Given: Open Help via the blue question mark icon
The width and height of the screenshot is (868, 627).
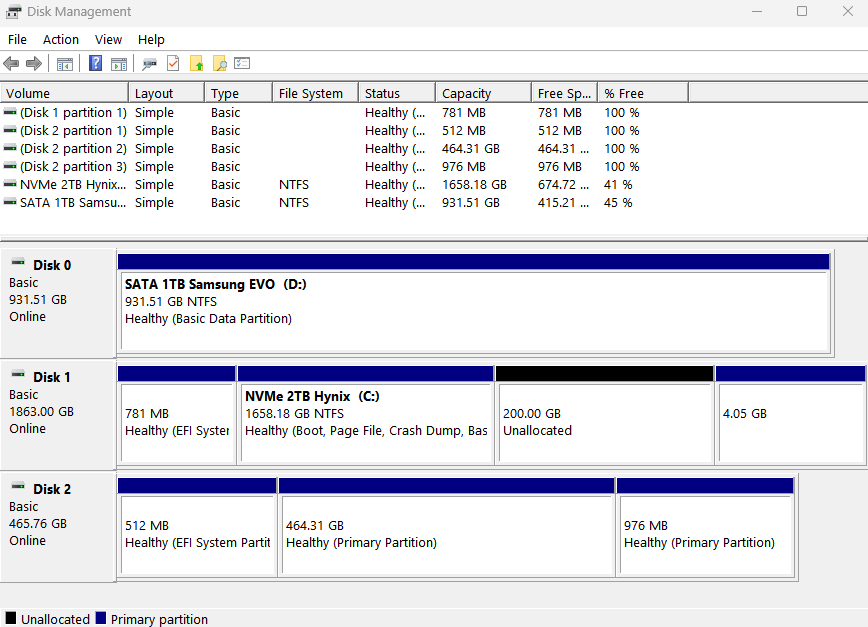Looking at the screenshot, I should (x=96, y=64).
